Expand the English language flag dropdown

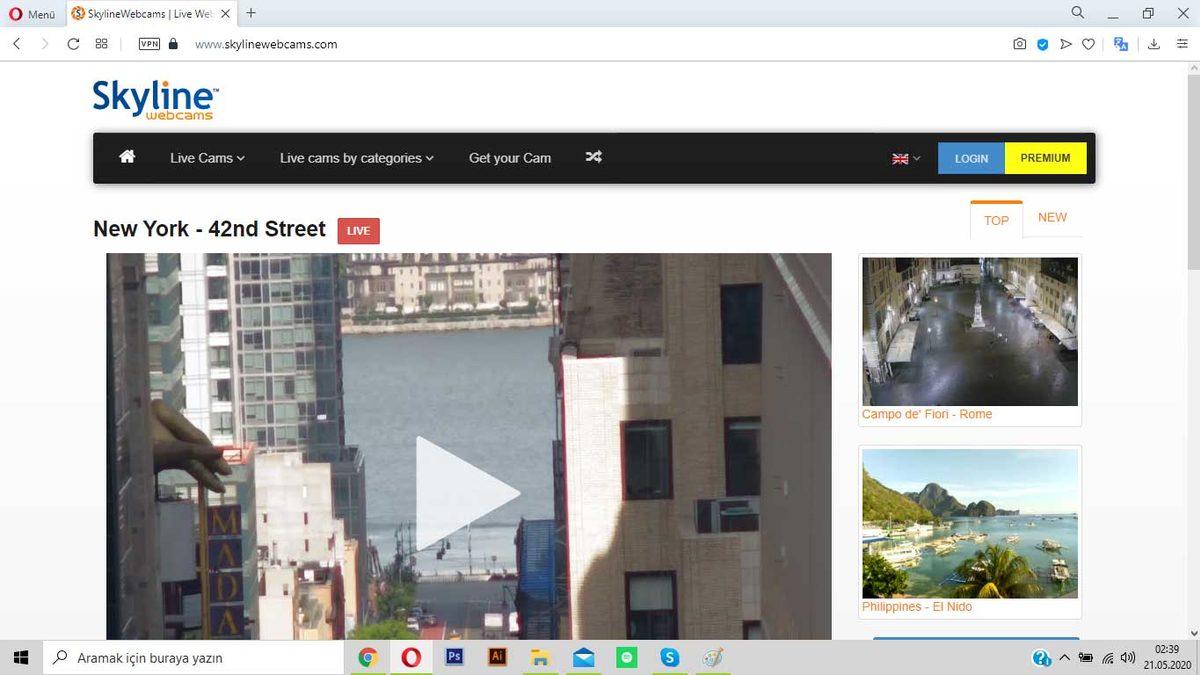click(903, 157)
